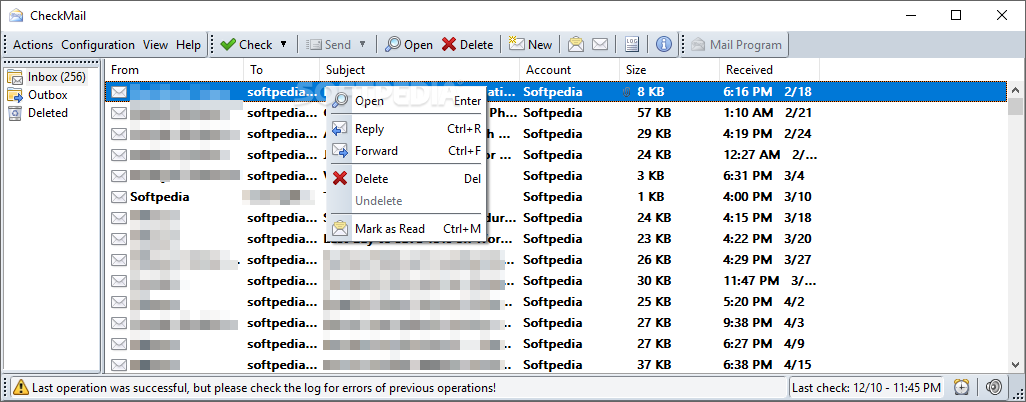This screenshot has height=402, width=1026.
Task: Expand the Send button dropdown arrow
Action: pyautogui.click(x=363, y=45)
